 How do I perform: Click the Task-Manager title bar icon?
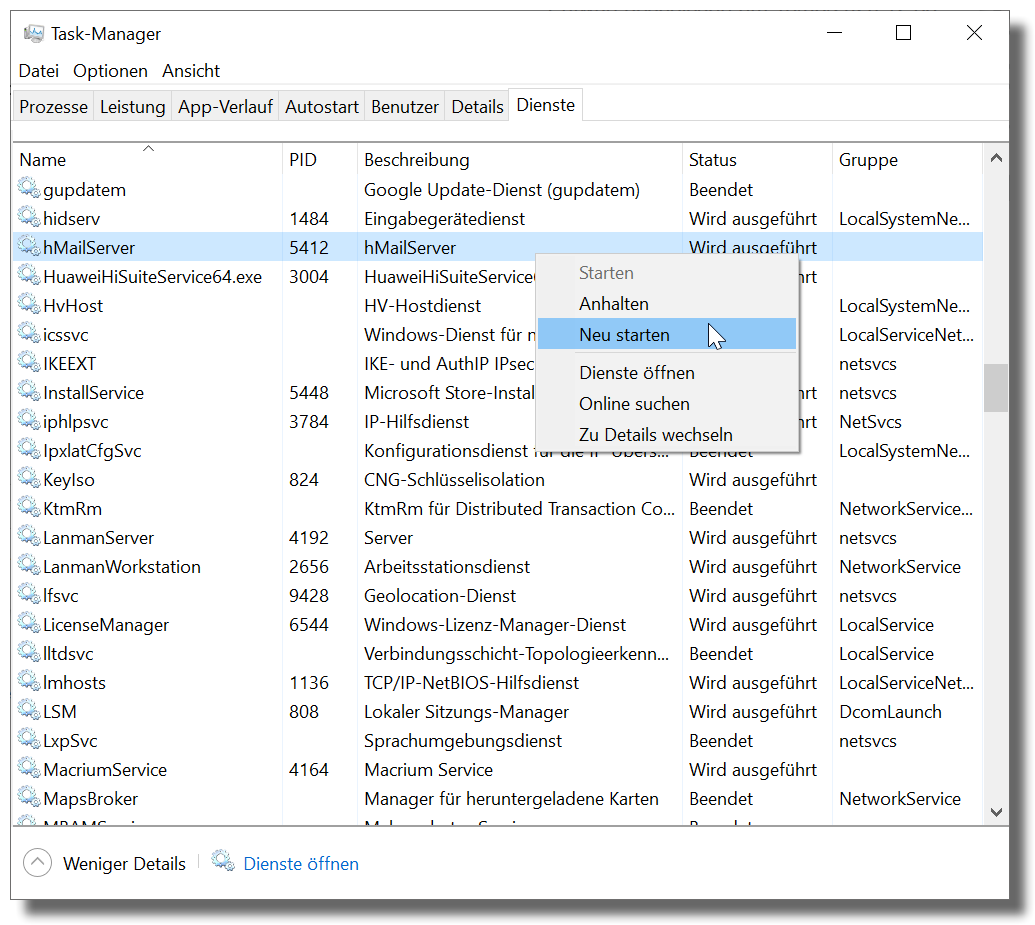(x=34, y=34)
